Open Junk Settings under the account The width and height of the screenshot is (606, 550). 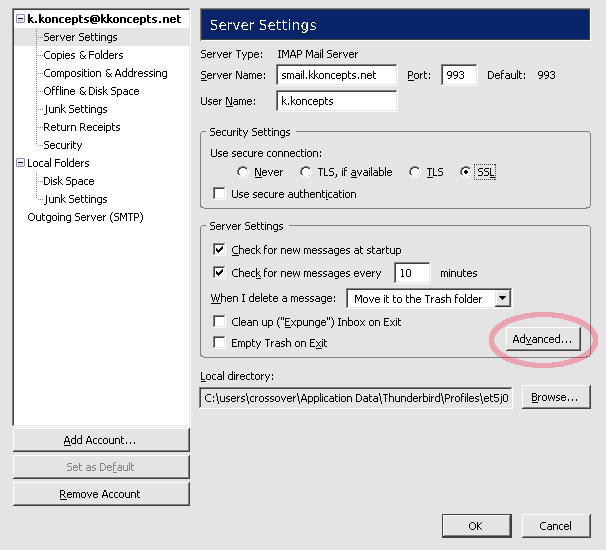(x=76, y=109)
